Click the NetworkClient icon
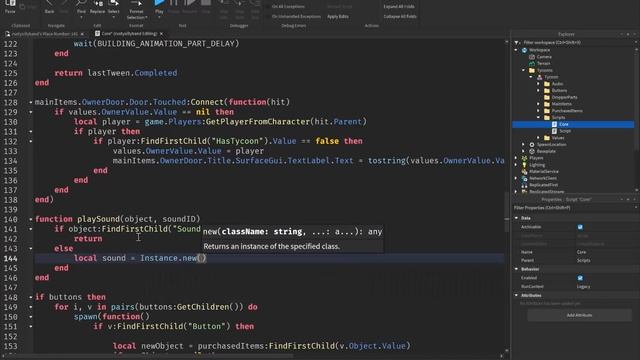 [x=524, y=178]
